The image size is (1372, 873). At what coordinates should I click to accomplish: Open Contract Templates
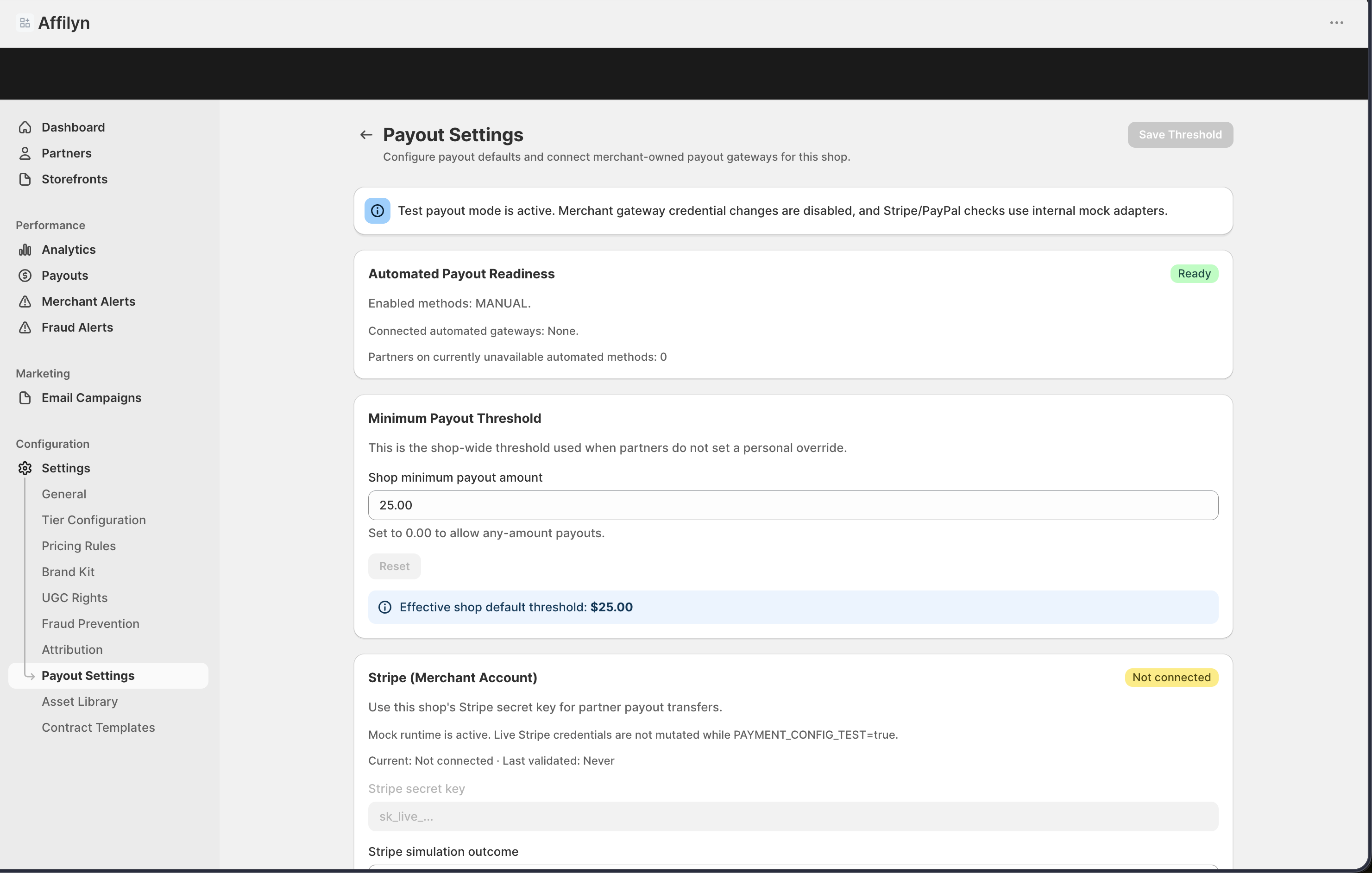click(x=98, y=727)
